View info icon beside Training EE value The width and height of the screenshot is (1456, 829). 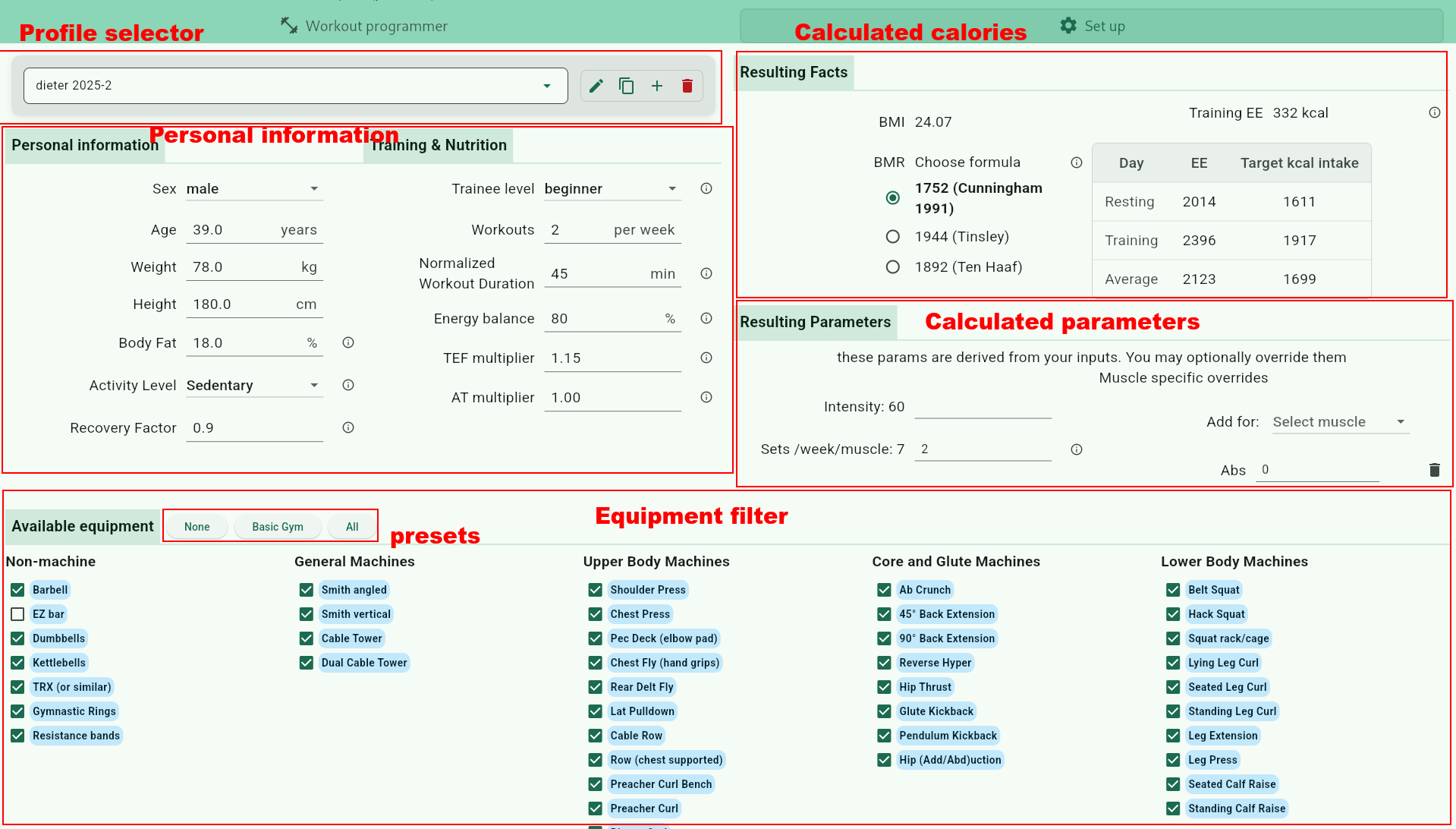[1435, 112]
